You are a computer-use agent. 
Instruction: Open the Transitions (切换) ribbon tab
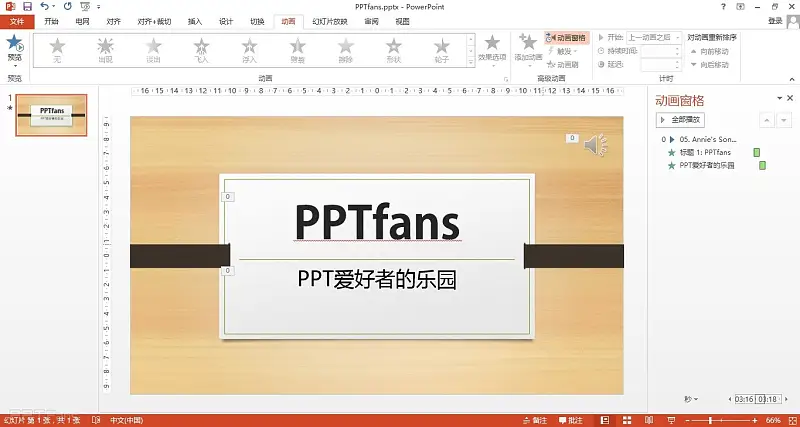(257, 20)
